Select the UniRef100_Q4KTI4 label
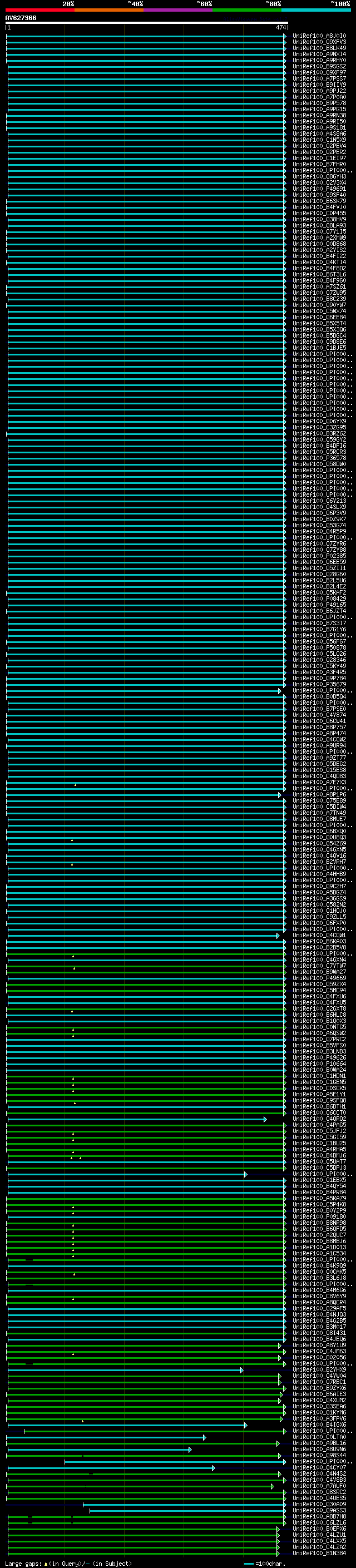Image resolution: width=356 pixels, height=1568 pixels. (319, 263)
